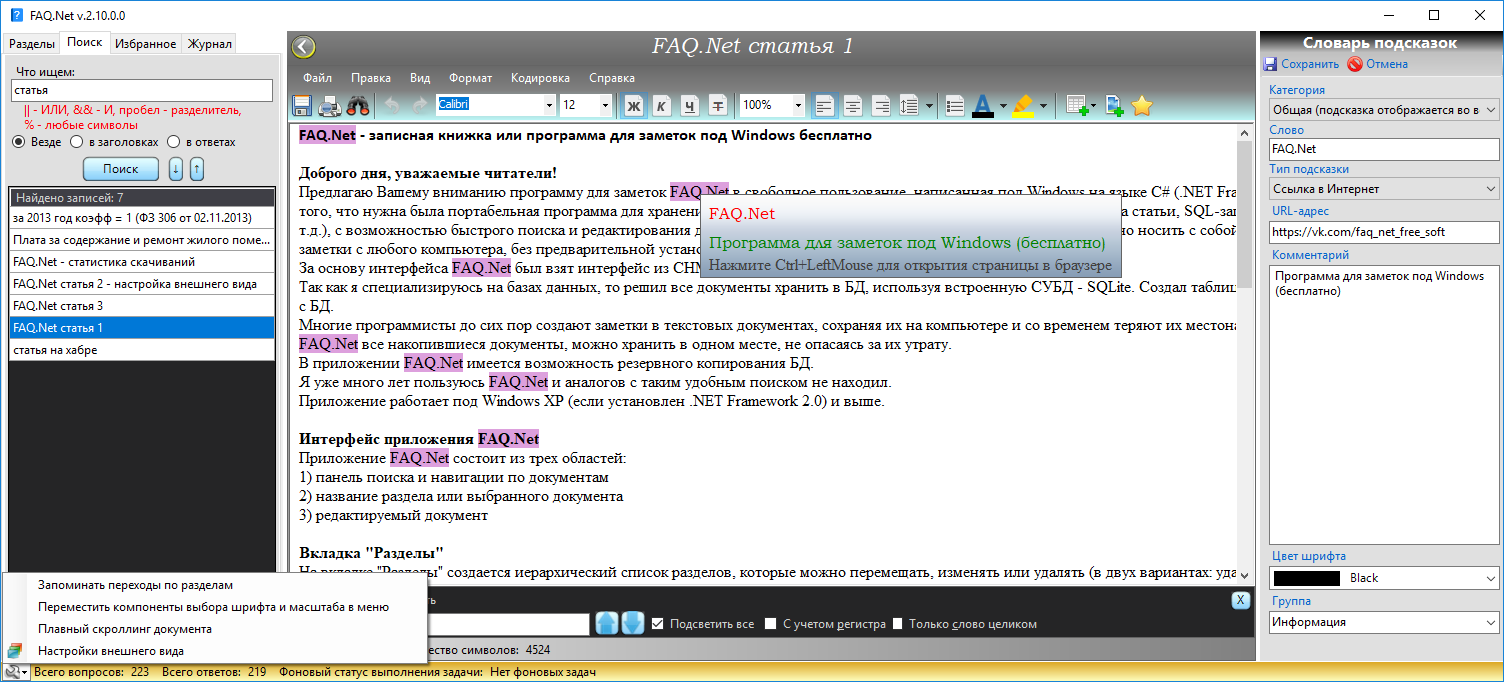The height and width of the screenshot is (682, 1504).
Task: Open the Кодировка menu
Action: click(x=540, y=78)
